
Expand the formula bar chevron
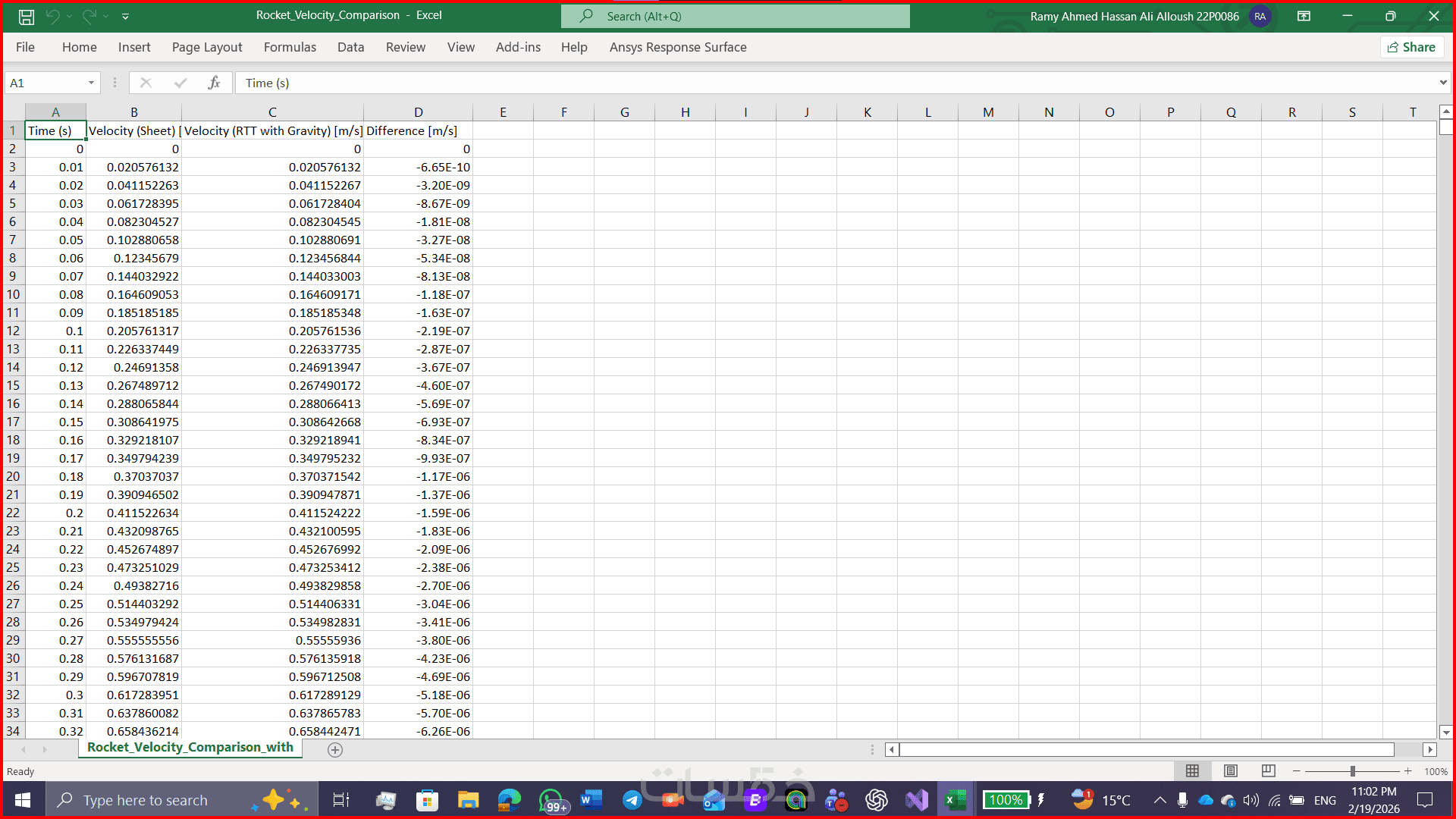click(1442, 83)
